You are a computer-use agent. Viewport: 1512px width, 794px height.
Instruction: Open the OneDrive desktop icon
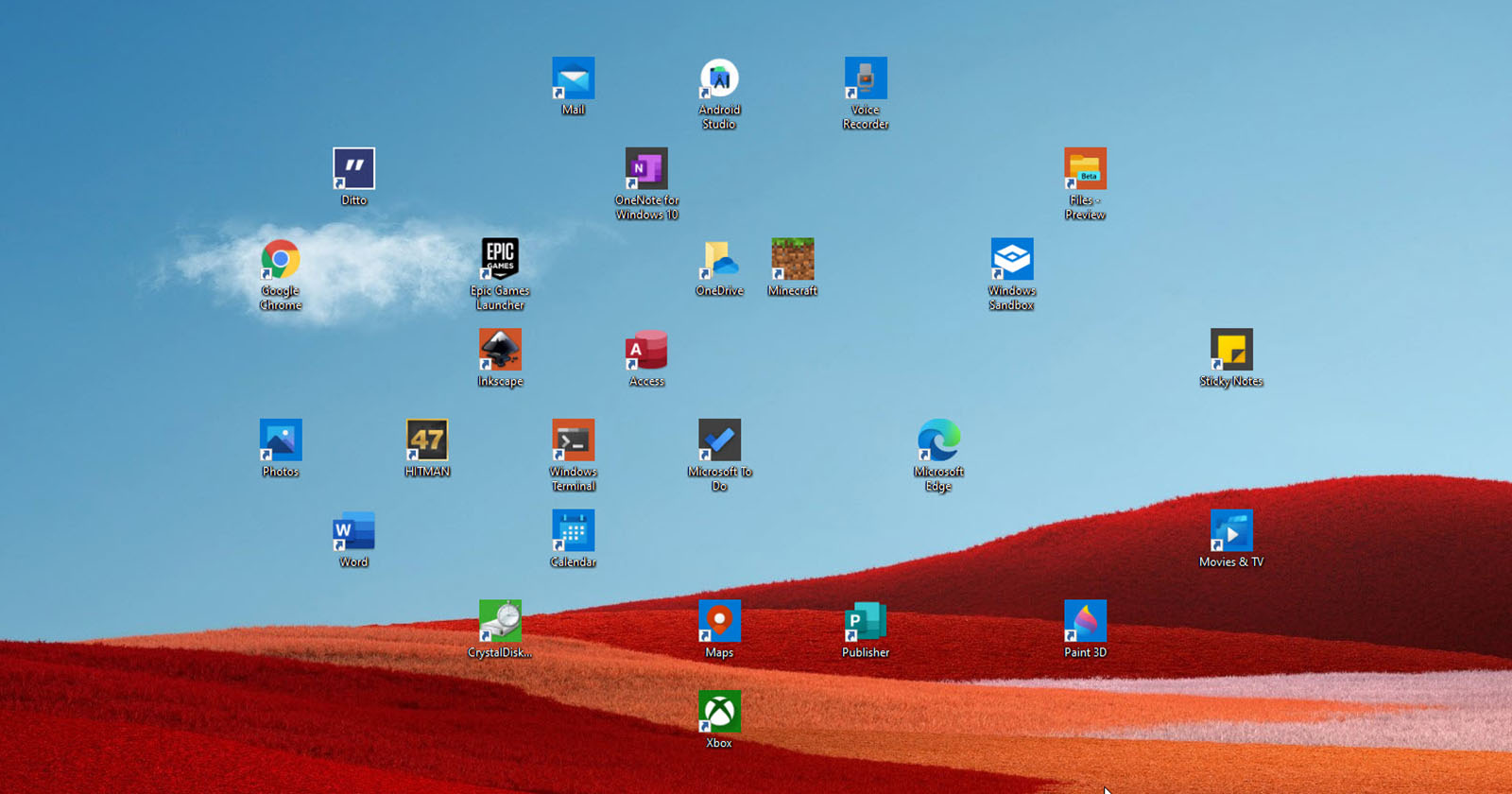pyautogui.click(x=719, y=259)
